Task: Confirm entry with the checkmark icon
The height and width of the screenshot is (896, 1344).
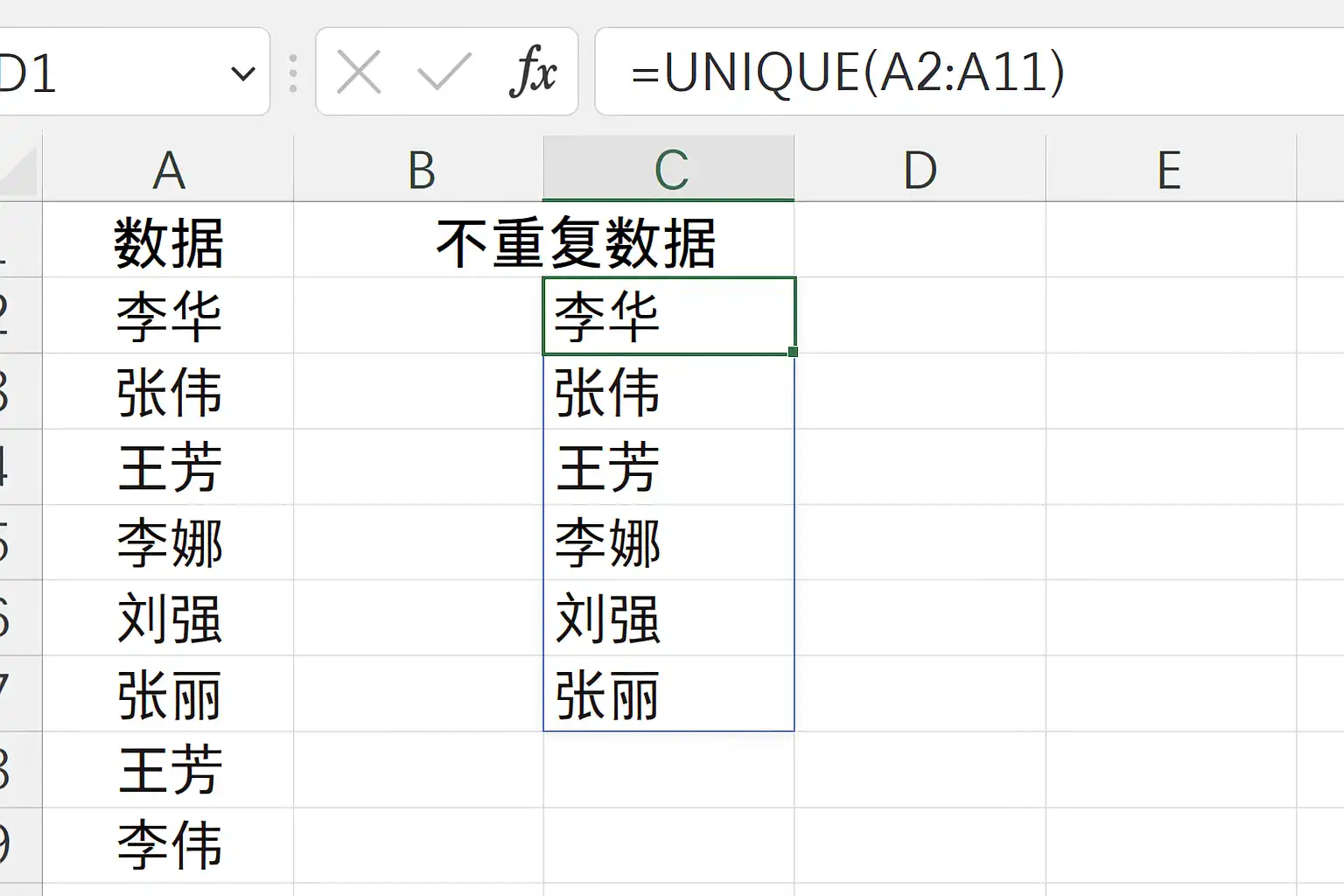Action: tap(444, 72)
